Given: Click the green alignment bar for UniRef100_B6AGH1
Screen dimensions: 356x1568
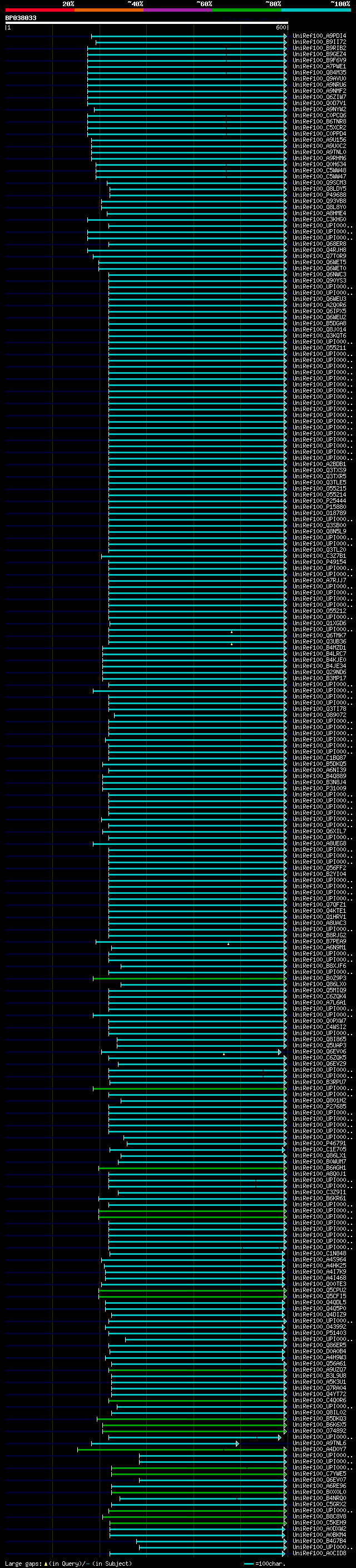Looking at the screenshot, I should (x=192, y=1168).
